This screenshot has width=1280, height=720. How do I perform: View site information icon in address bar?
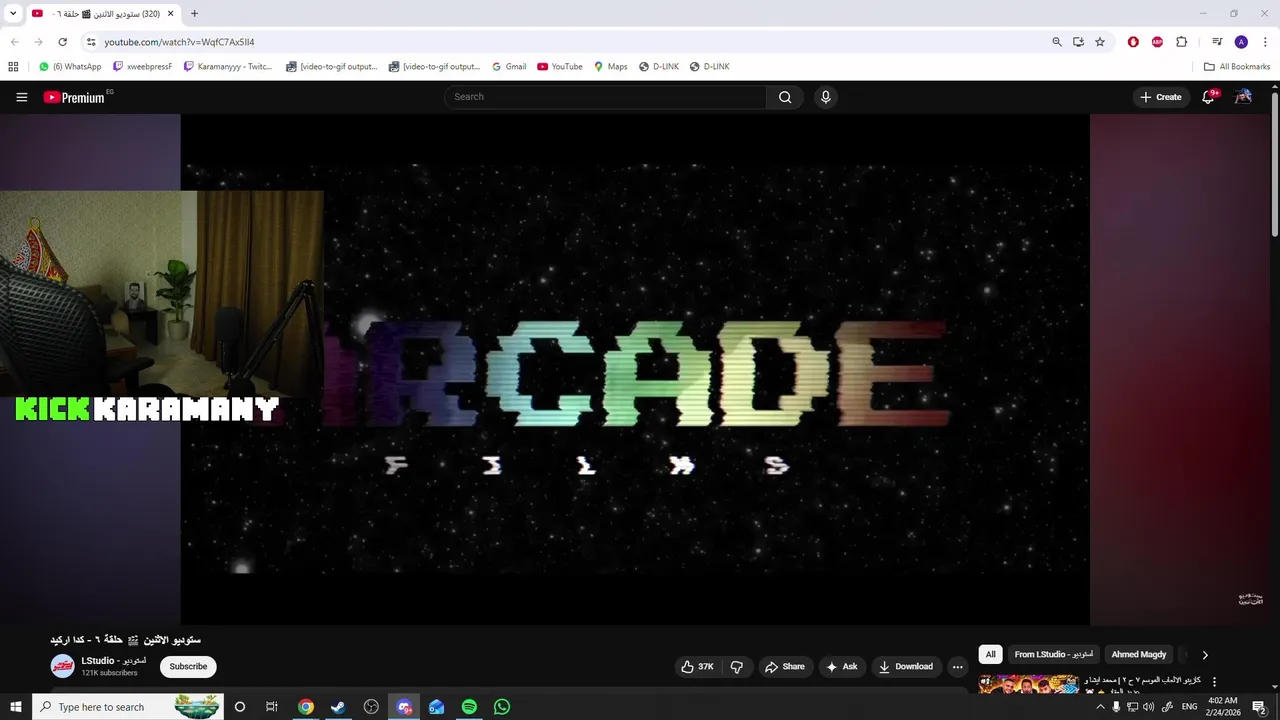point(90,42)
